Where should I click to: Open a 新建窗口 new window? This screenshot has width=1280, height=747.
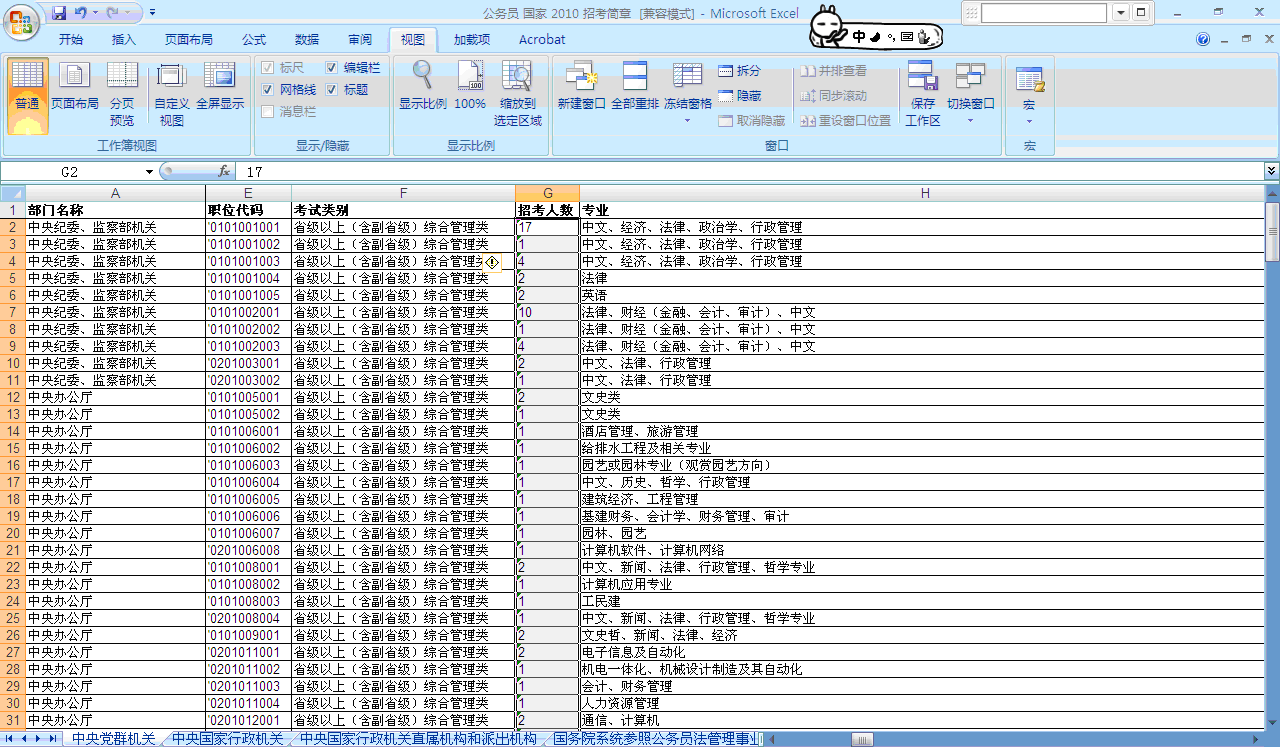tap(581, 78)
